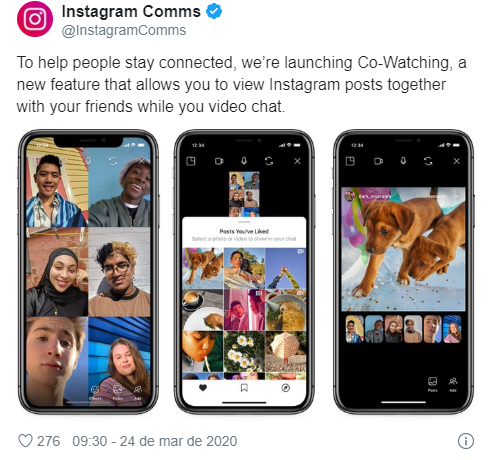Click the Instagram logo profile picture
Image resolution: width=494 pixels, height=460 pixels.
coord(35,19)
